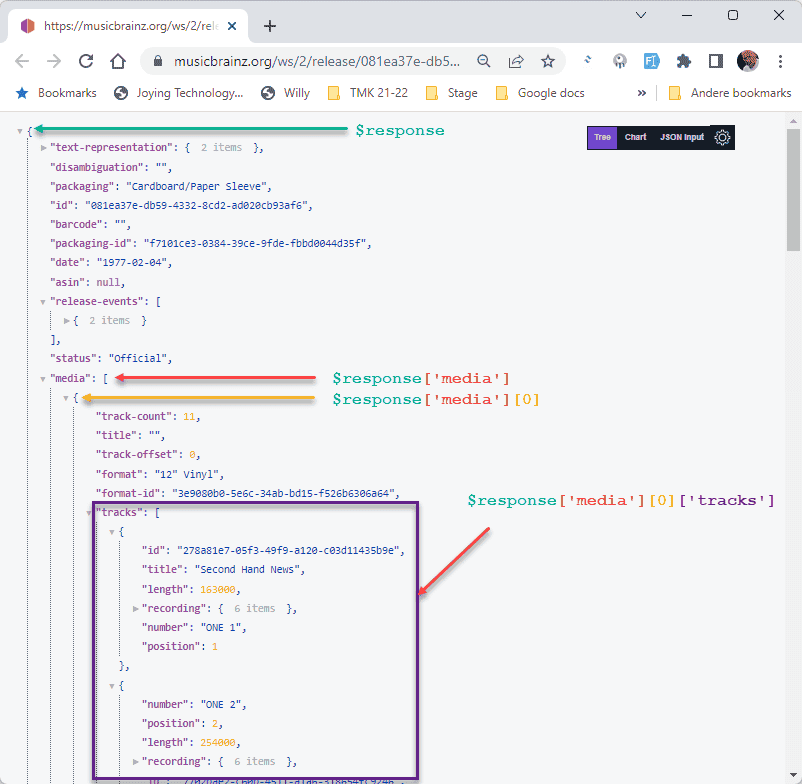Click the vertical scrollbar thumb
This screenshot has width=805, height=784.
coord(793,190)
